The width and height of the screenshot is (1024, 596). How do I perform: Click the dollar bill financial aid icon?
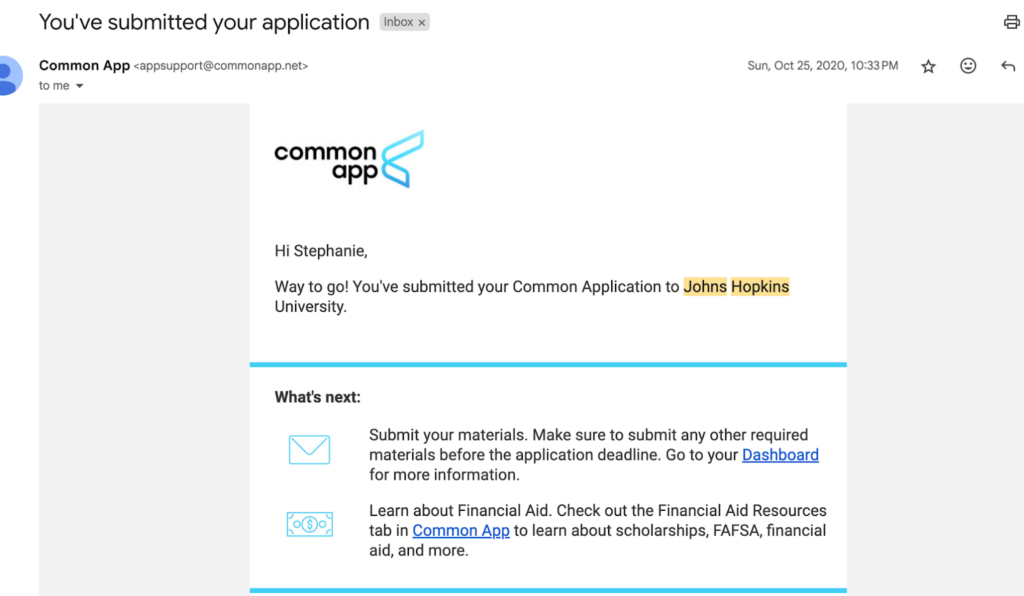click(310, 524)
